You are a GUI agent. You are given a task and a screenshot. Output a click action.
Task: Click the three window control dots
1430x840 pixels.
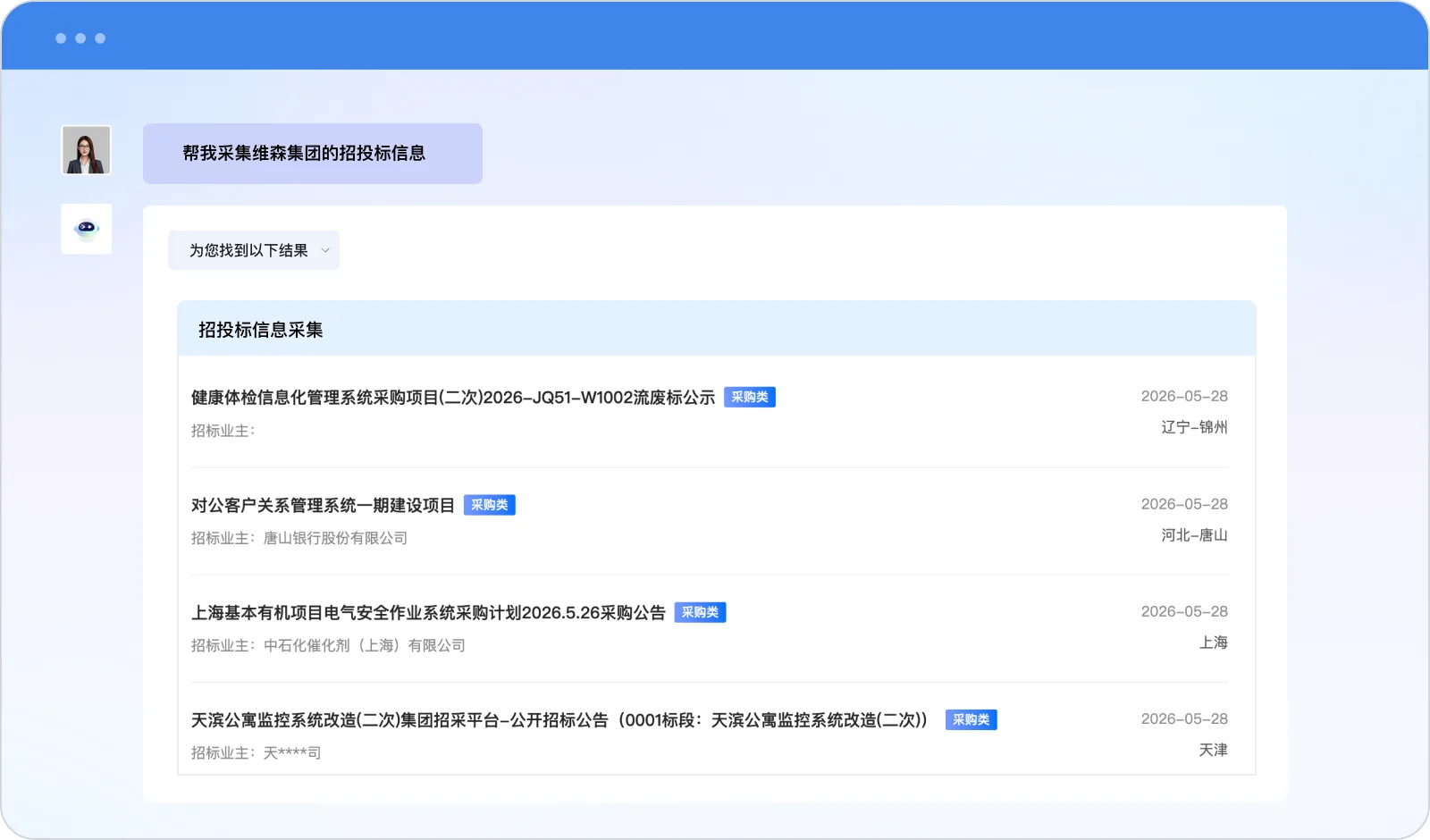coord(80,38)
